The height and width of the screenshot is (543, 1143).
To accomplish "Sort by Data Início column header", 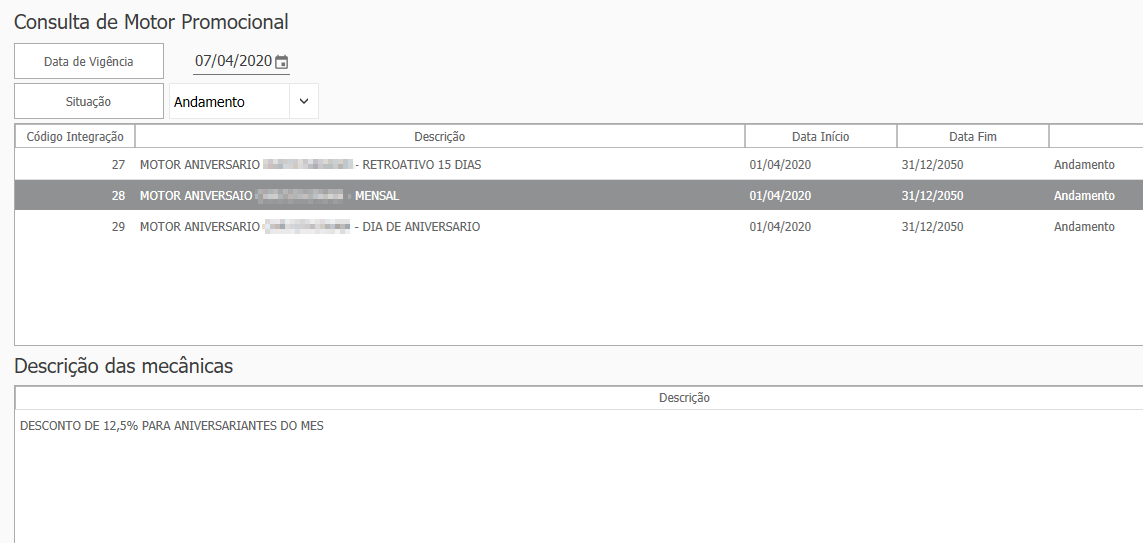I will tap(820, 137).
